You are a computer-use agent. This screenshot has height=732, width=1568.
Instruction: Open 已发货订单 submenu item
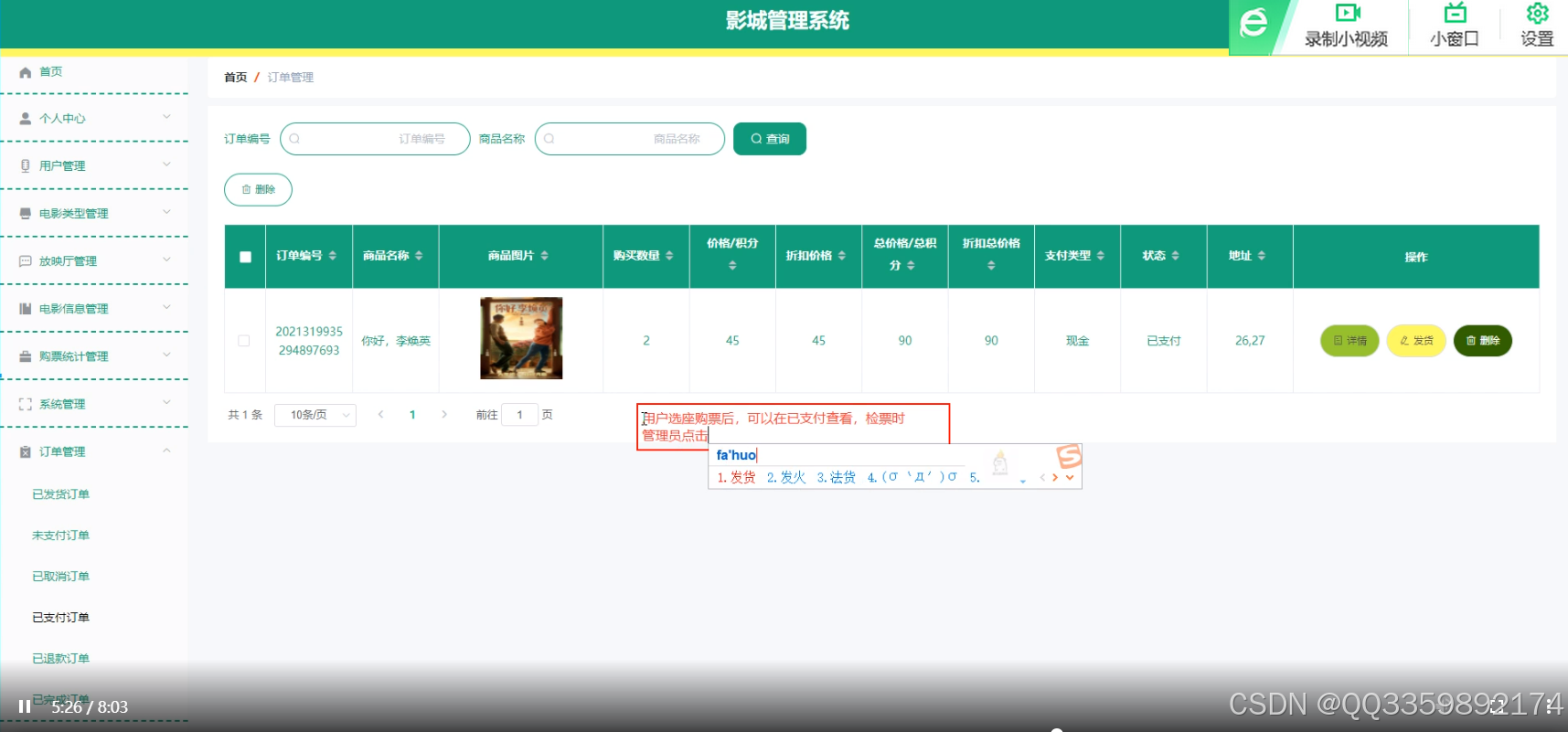point(60,494)
